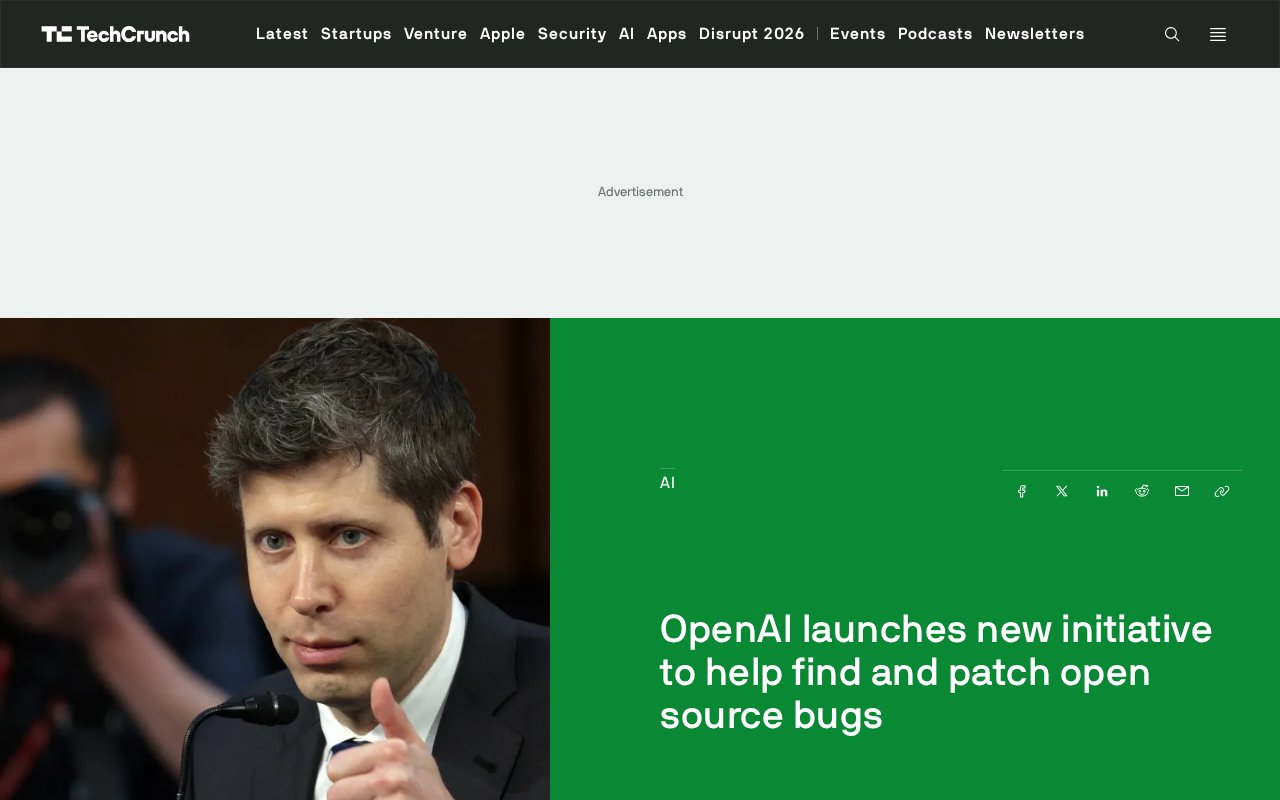Share article on X
The image size is (1280, 800).
pos(1062,491)
